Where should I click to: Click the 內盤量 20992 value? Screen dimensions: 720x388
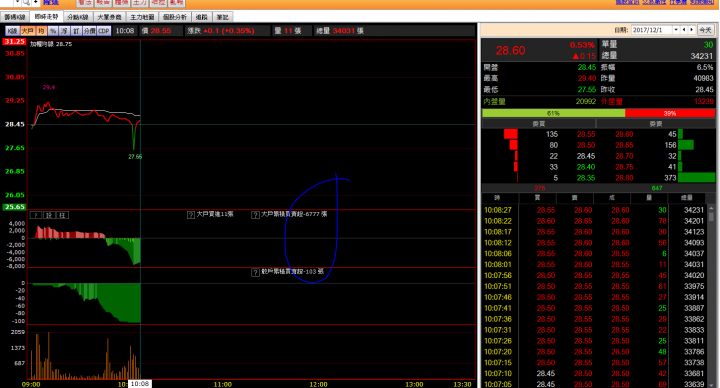click(x=586, y=101)
